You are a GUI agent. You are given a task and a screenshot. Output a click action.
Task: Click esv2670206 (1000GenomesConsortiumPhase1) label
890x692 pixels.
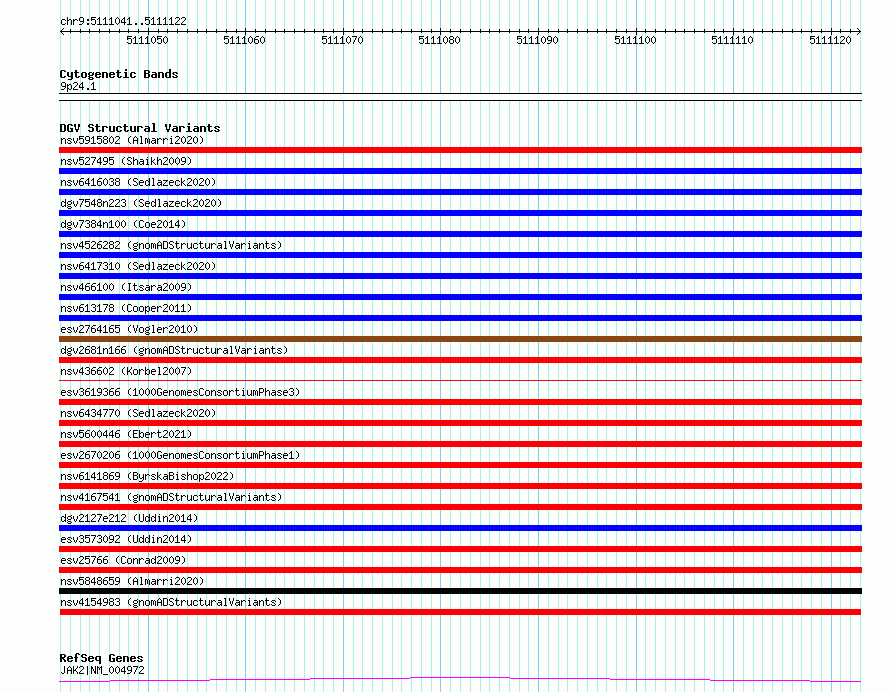point(180,455)
